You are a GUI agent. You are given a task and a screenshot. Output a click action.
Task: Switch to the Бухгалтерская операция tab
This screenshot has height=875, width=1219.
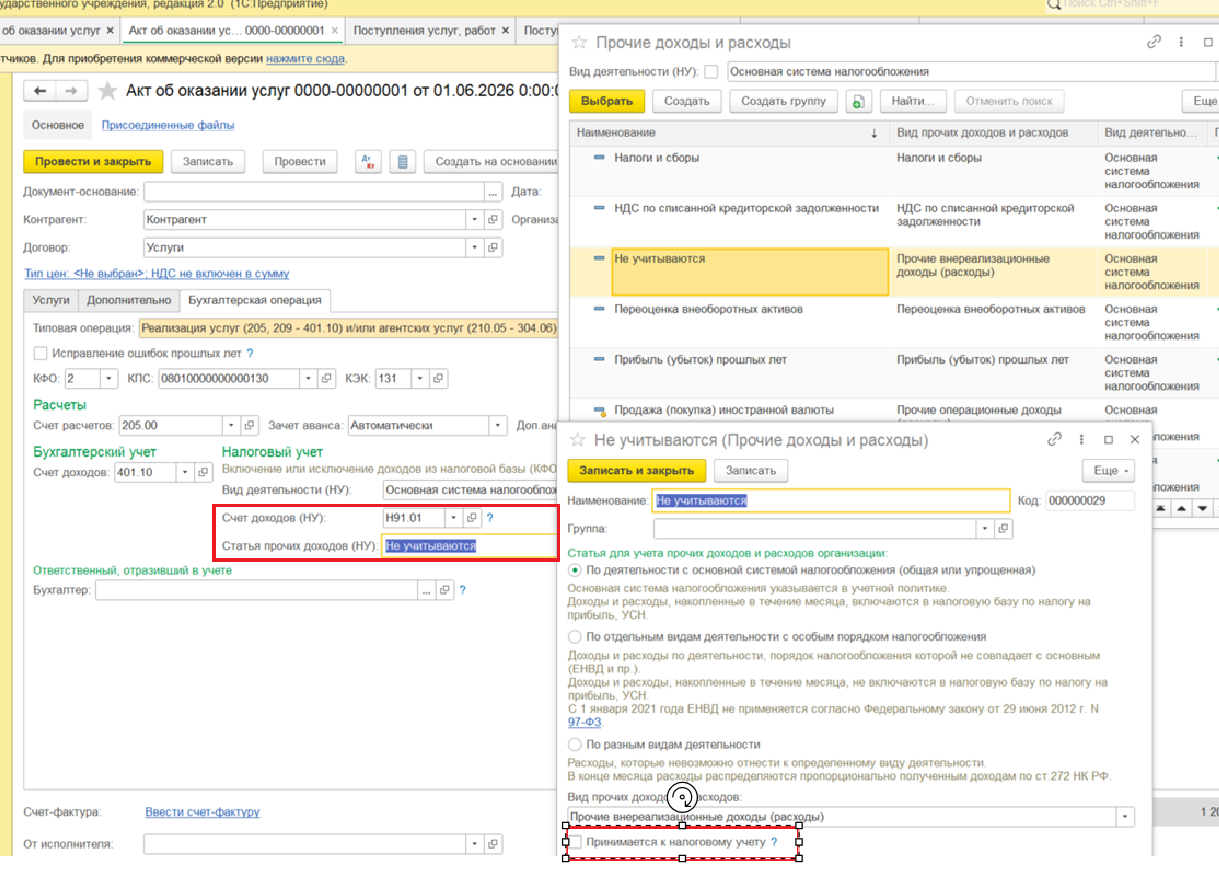[x=255, y=300]
